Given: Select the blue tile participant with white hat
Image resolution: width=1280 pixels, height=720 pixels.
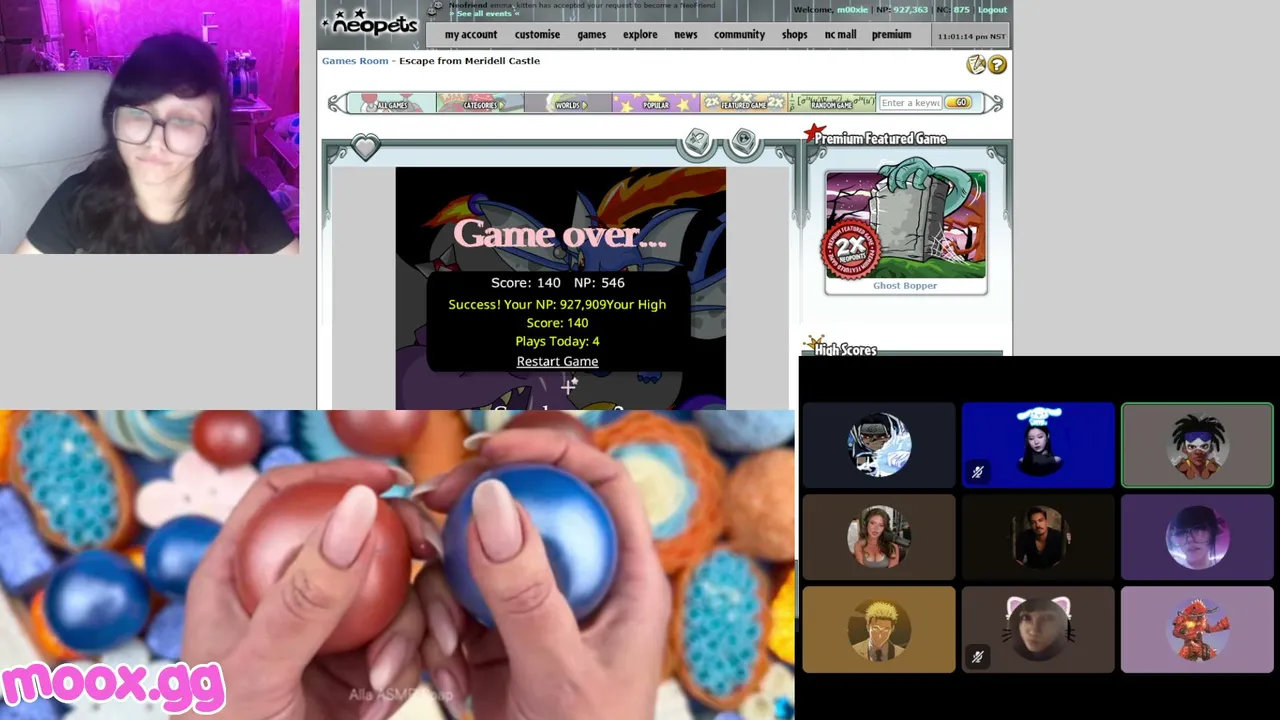Looking at the screenshot, I should click(1038, 446).
